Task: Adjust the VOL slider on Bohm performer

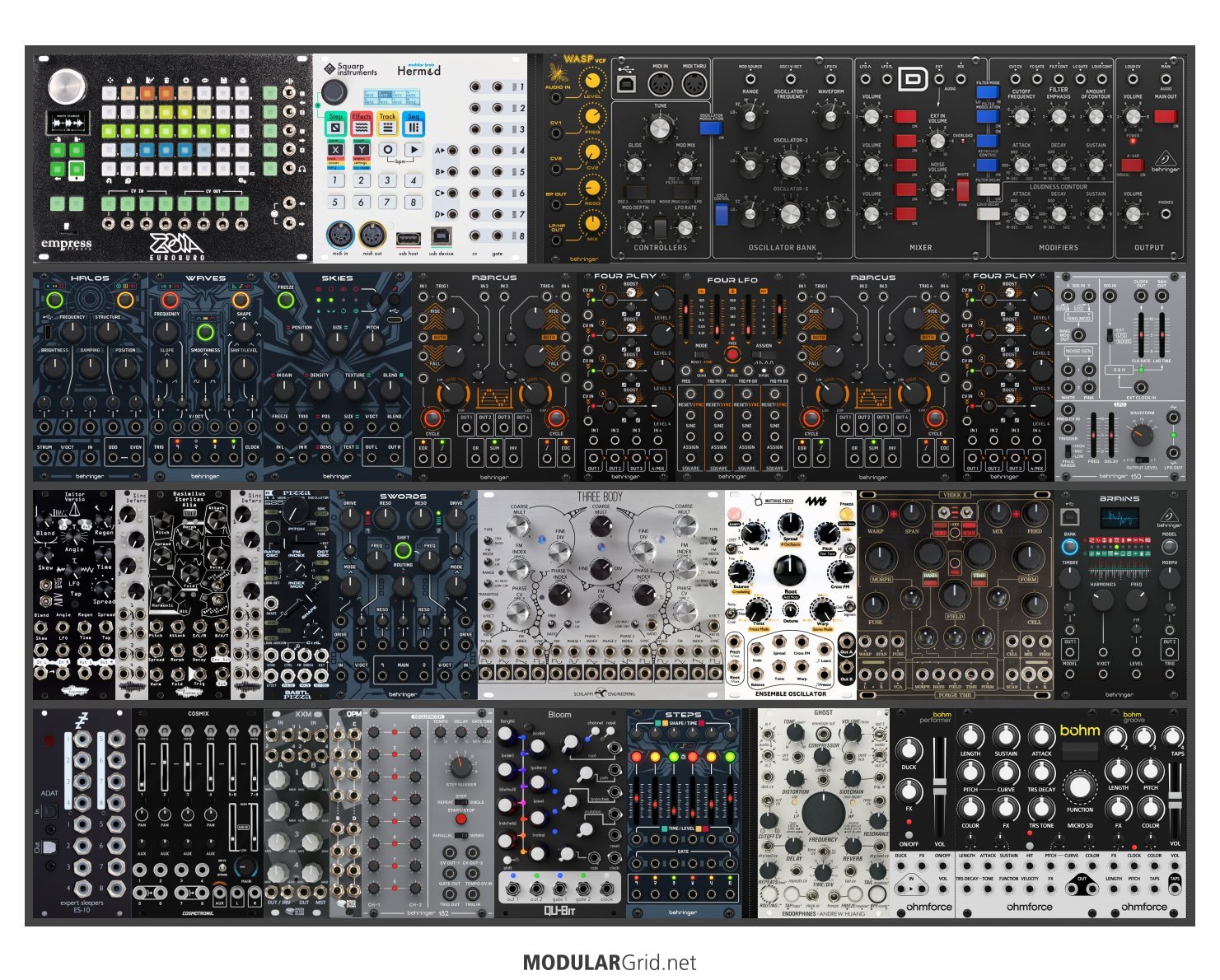Action: tap(939, 786)
